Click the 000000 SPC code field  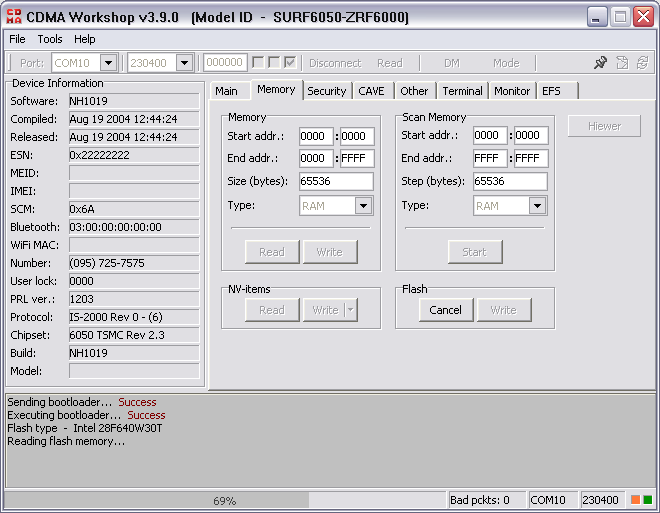(225, 63)
